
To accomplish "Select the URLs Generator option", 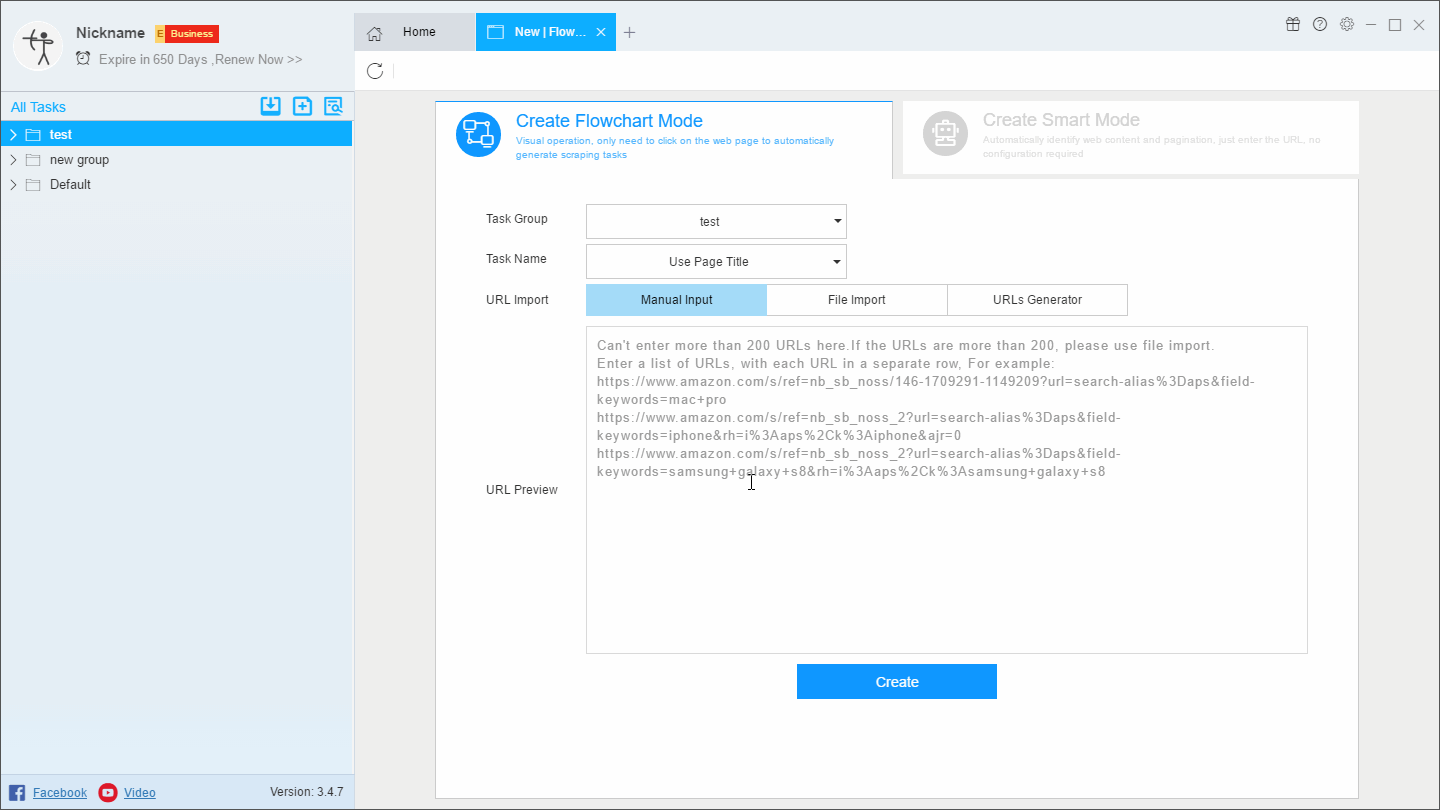I will pyautogui.click(x=1037, y=300).
